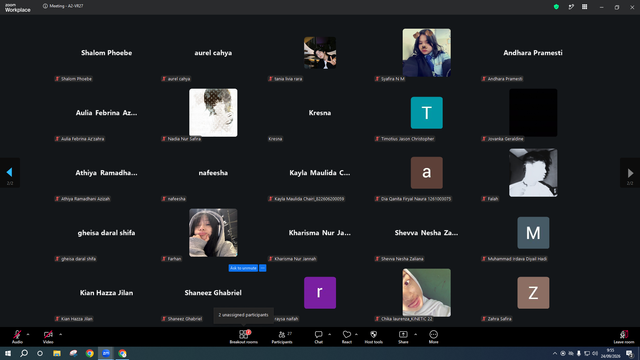Click green encryption shield icon
This screenshot has height=360, width=640.
click(556, 7)
